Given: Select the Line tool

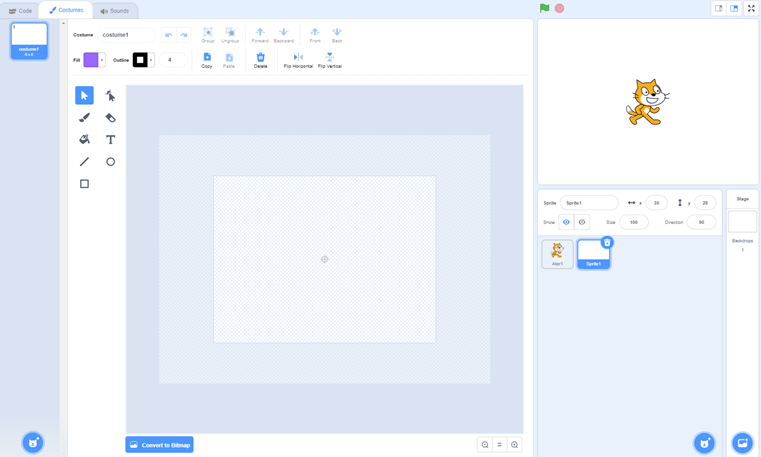Looking at the screenshot, I should click(84, 162).
